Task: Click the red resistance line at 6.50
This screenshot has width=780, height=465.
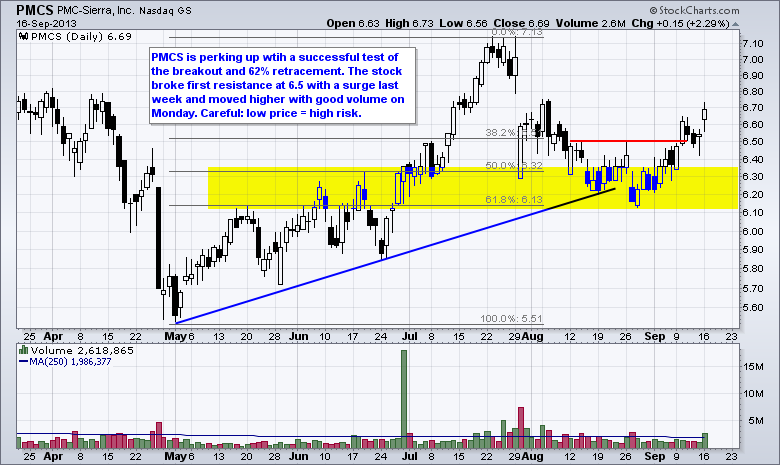Action: (x=629, y=141)
